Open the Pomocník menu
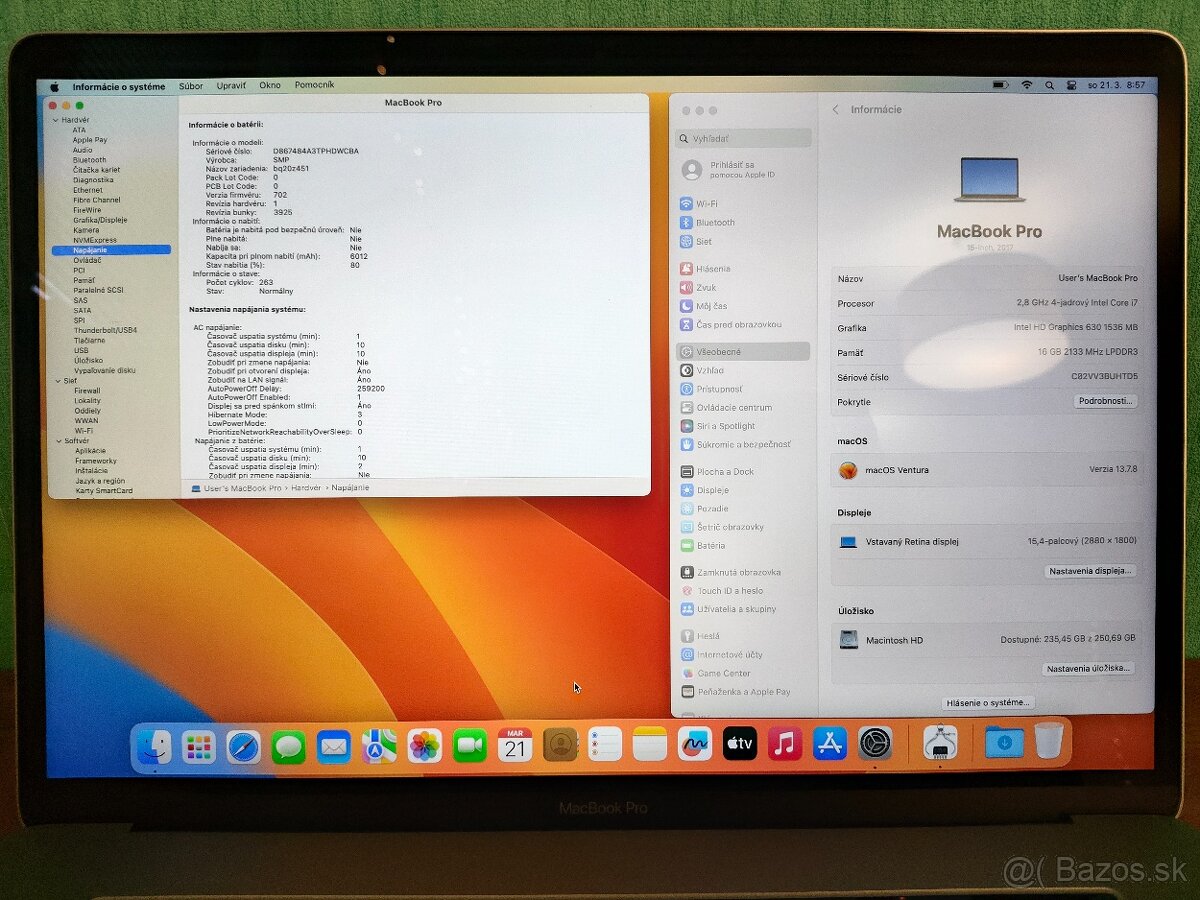 (315, 85)
